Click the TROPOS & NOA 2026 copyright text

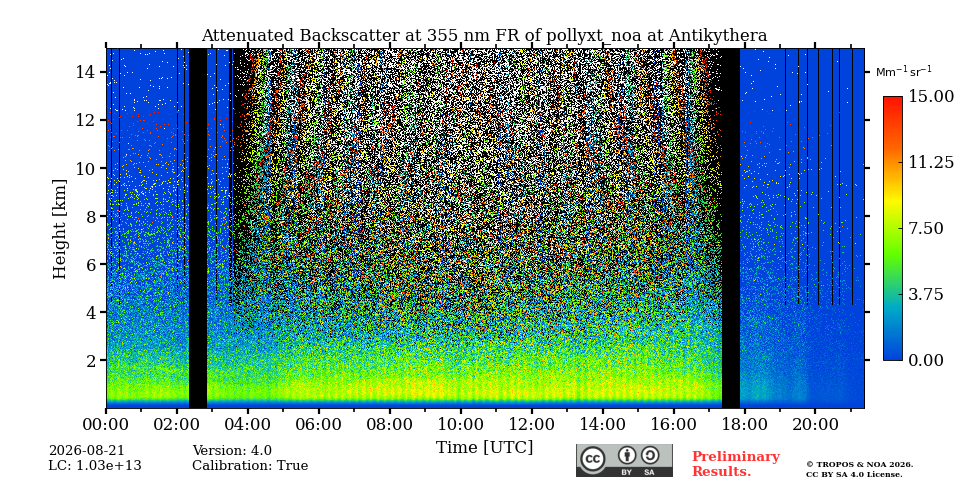point(860,465)
